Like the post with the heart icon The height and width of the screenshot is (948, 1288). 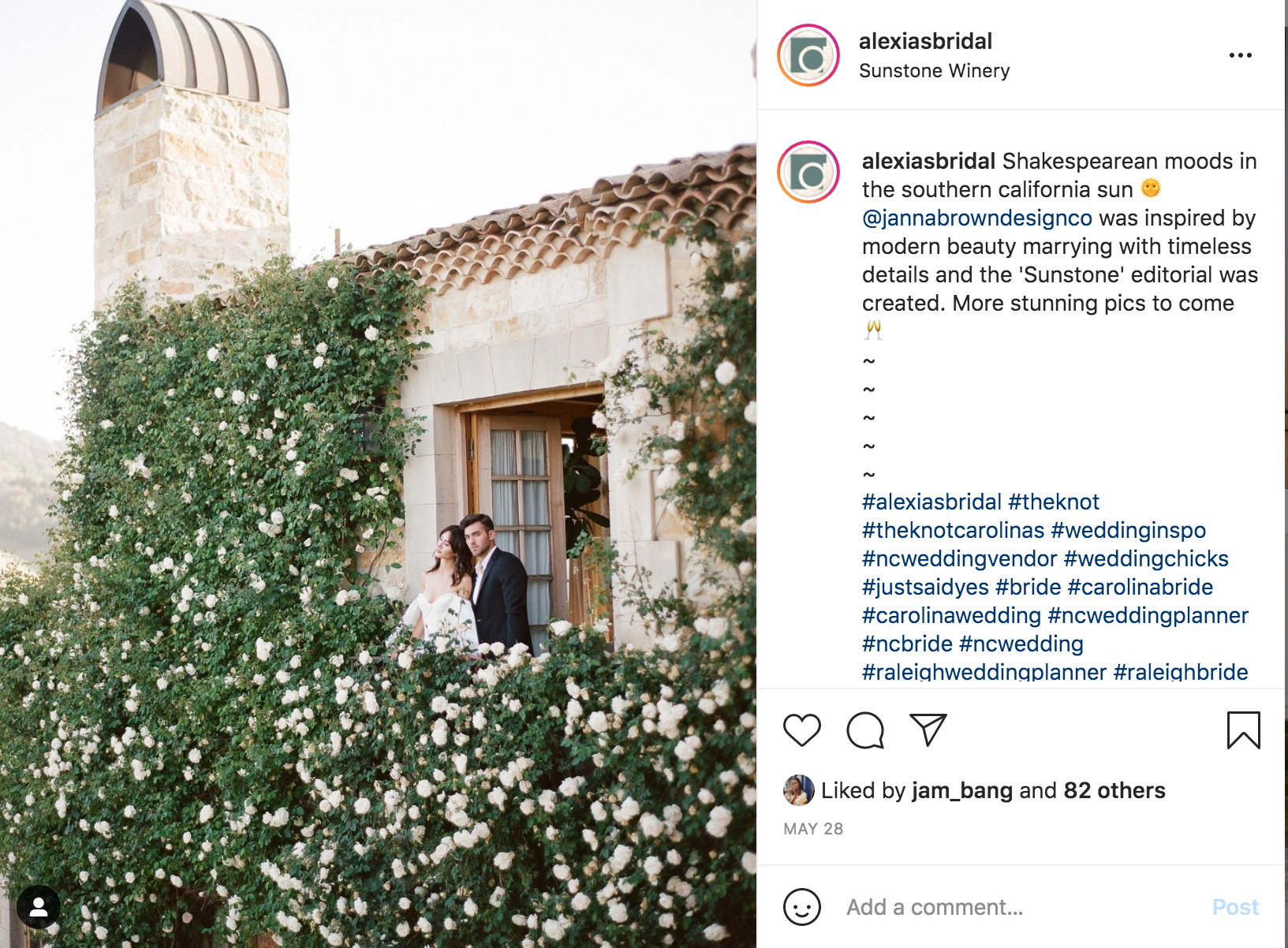(x=802, y=730)
